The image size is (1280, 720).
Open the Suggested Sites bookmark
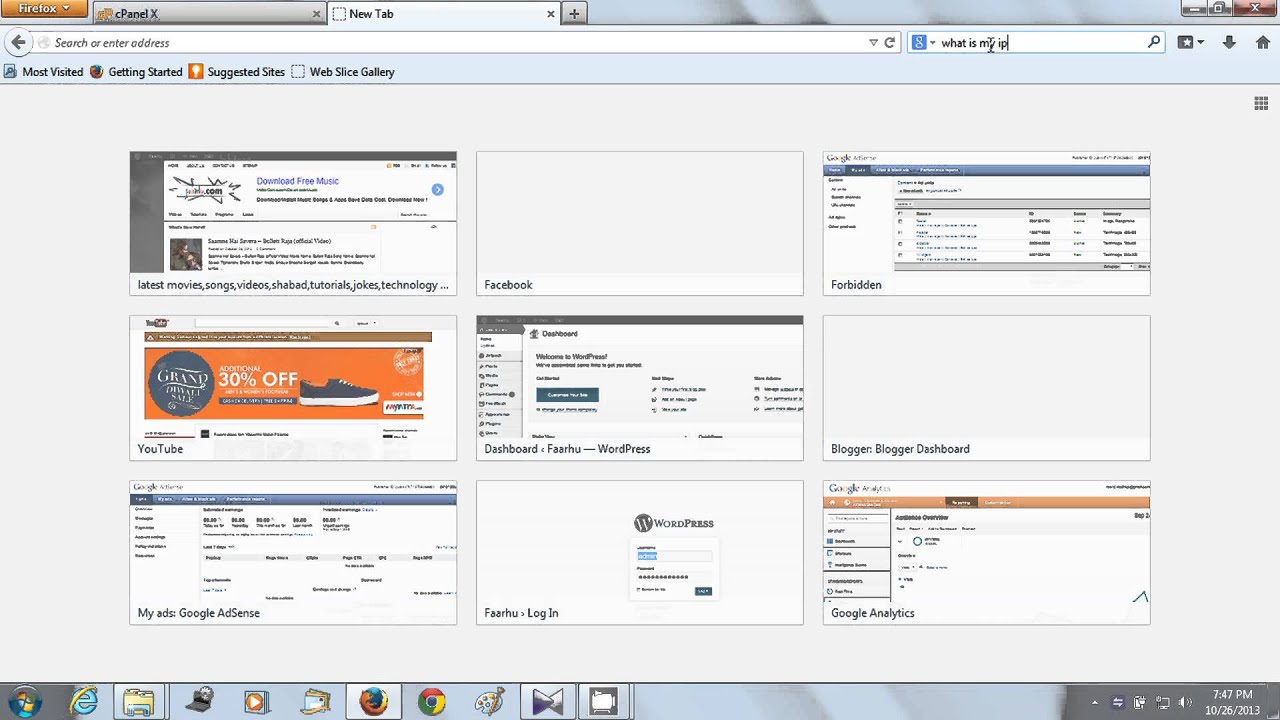pos(237,72)
